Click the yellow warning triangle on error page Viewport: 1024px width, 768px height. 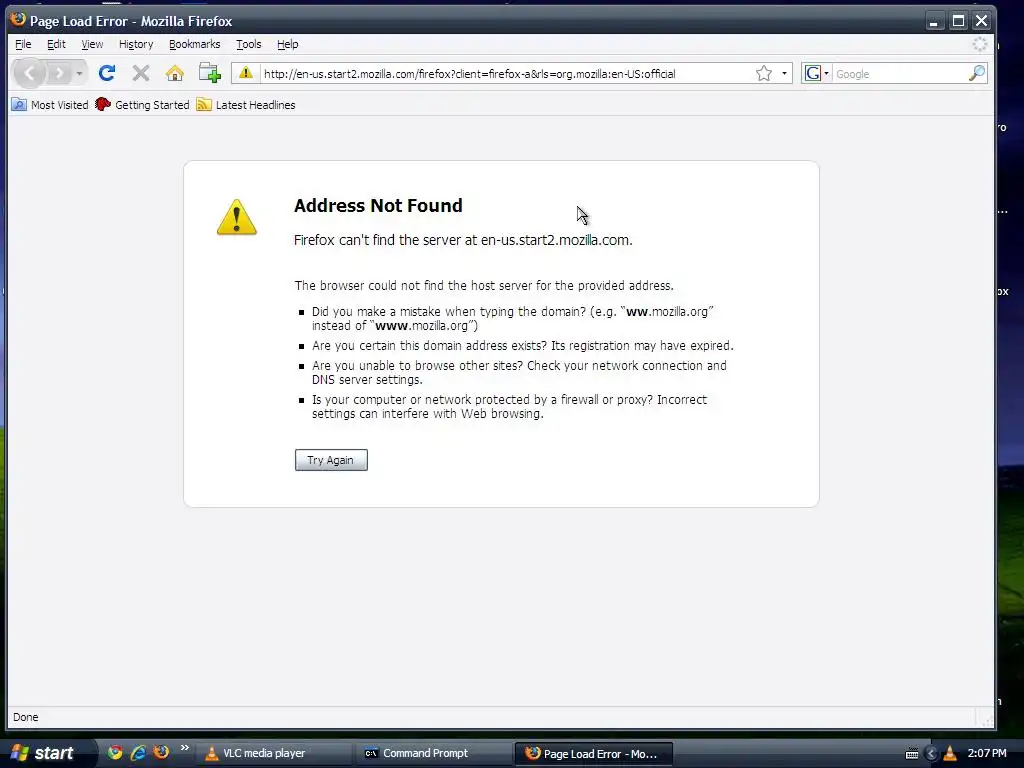click(236, 217)
